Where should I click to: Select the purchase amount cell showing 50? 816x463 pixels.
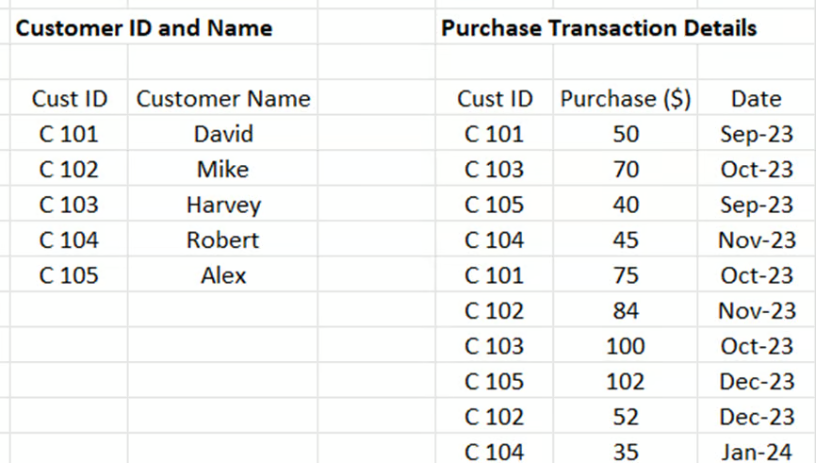pyautogui.click(x=626, y=134)
